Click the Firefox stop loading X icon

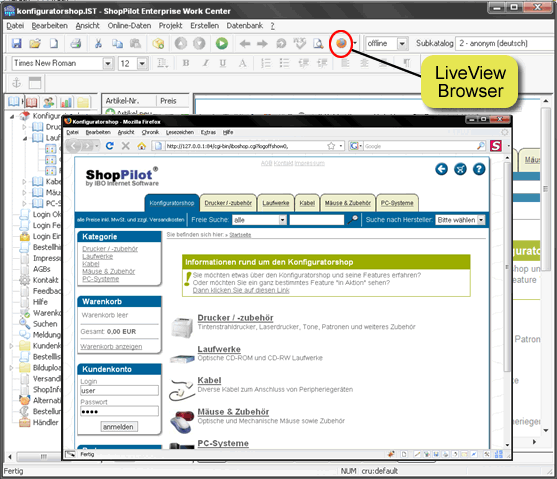[125, 146]
